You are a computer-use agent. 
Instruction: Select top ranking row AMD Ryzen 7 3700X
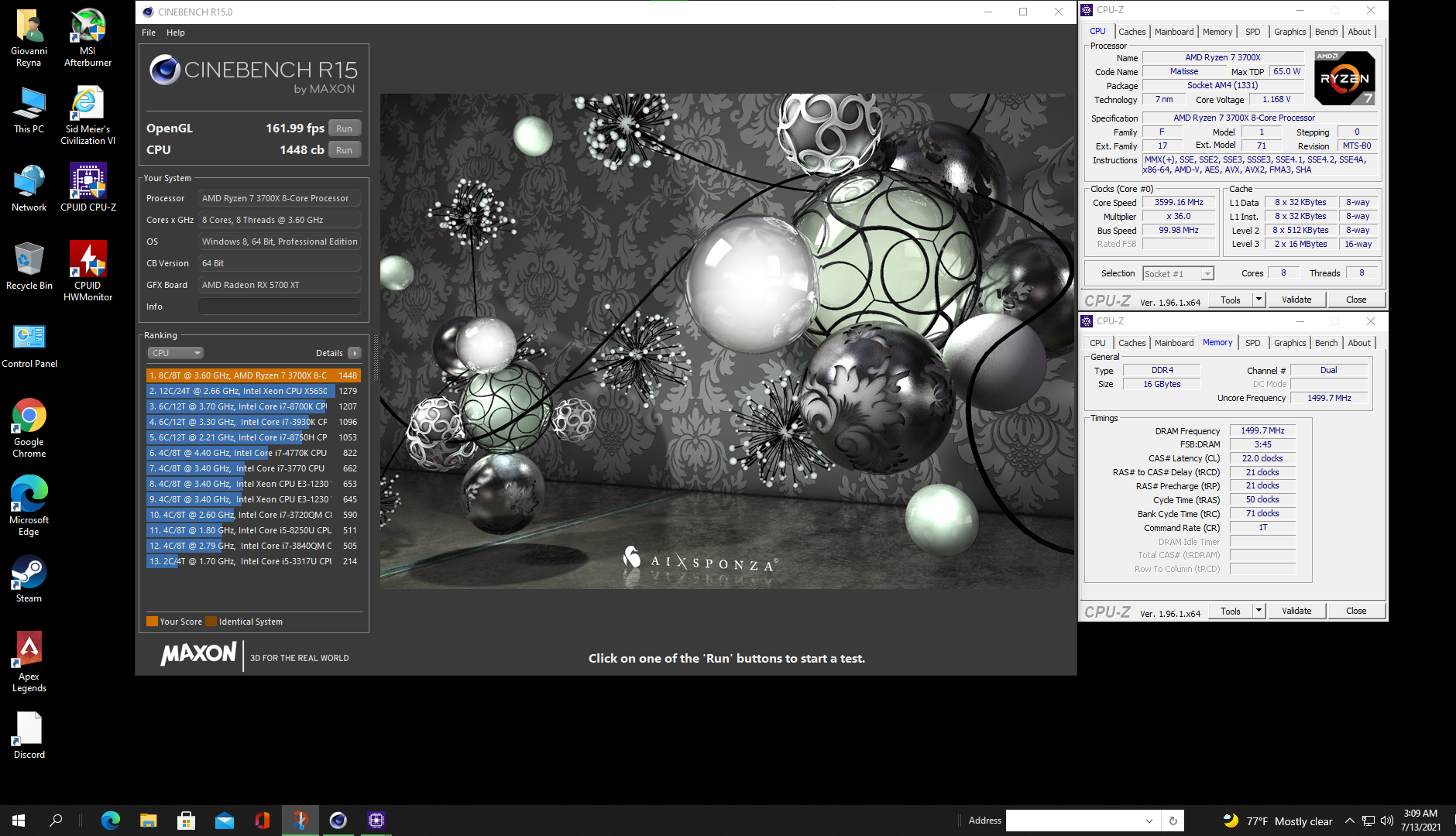pos(253,375)
